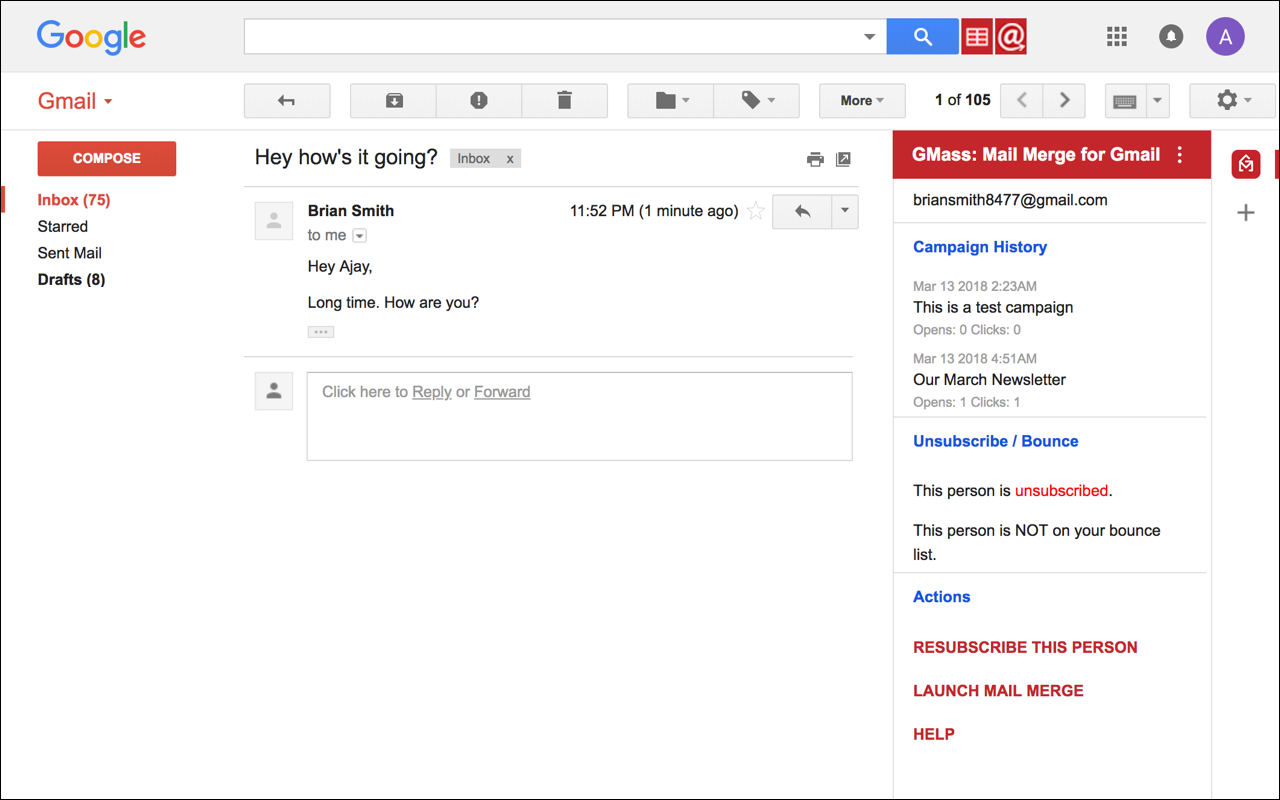Click the '1 of 105' counter
This screenshot has height=800, width=1280.
[963, 100]
